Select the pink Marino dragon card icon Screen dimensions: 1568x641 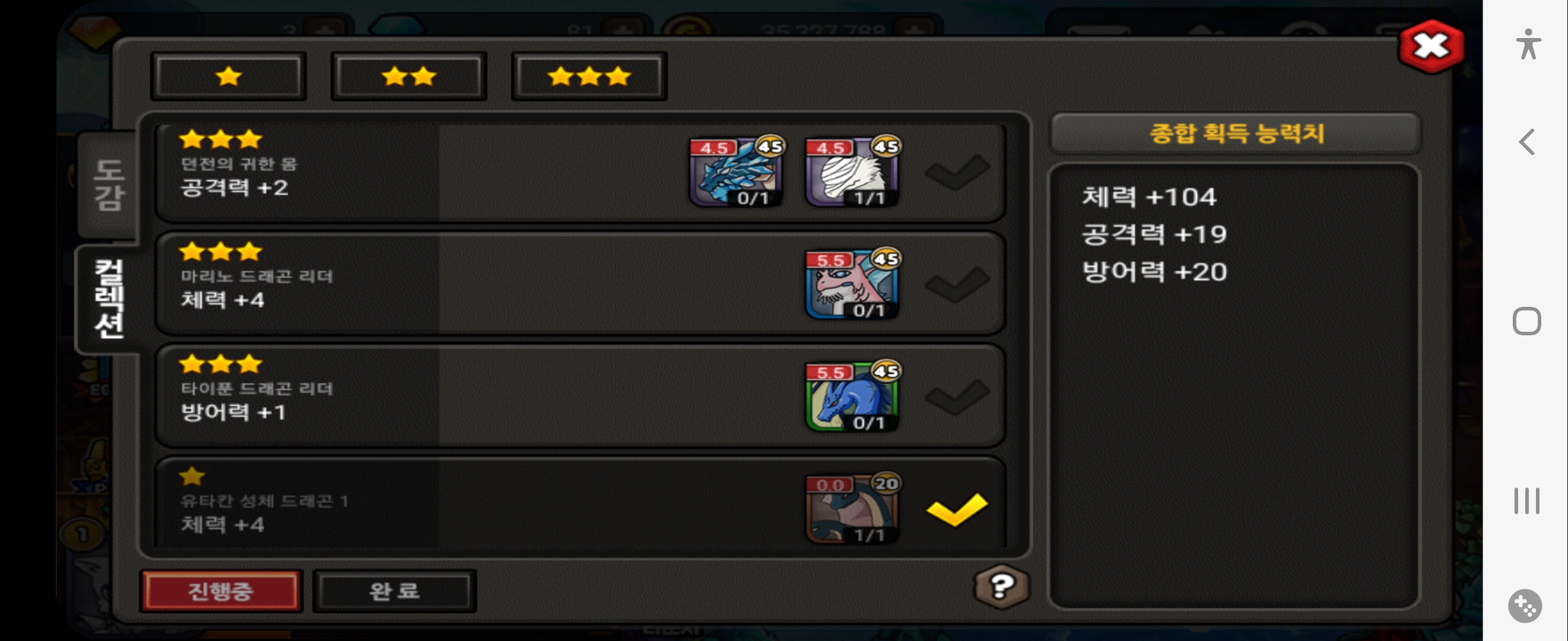[853, 285]
